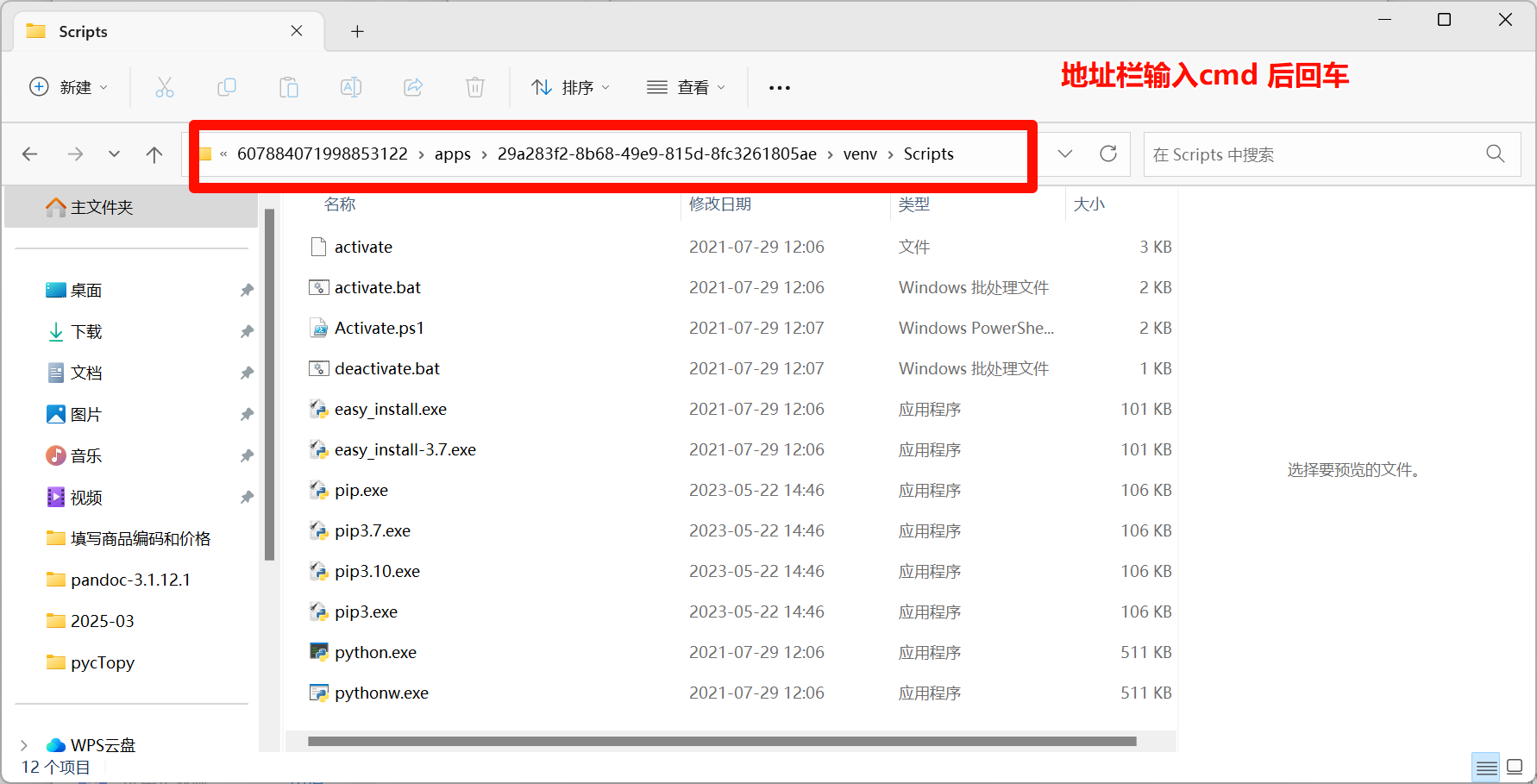Click the Share icon in toolbar
The height and width of the screenshot is (784, 1537).
tap(413, 87)
